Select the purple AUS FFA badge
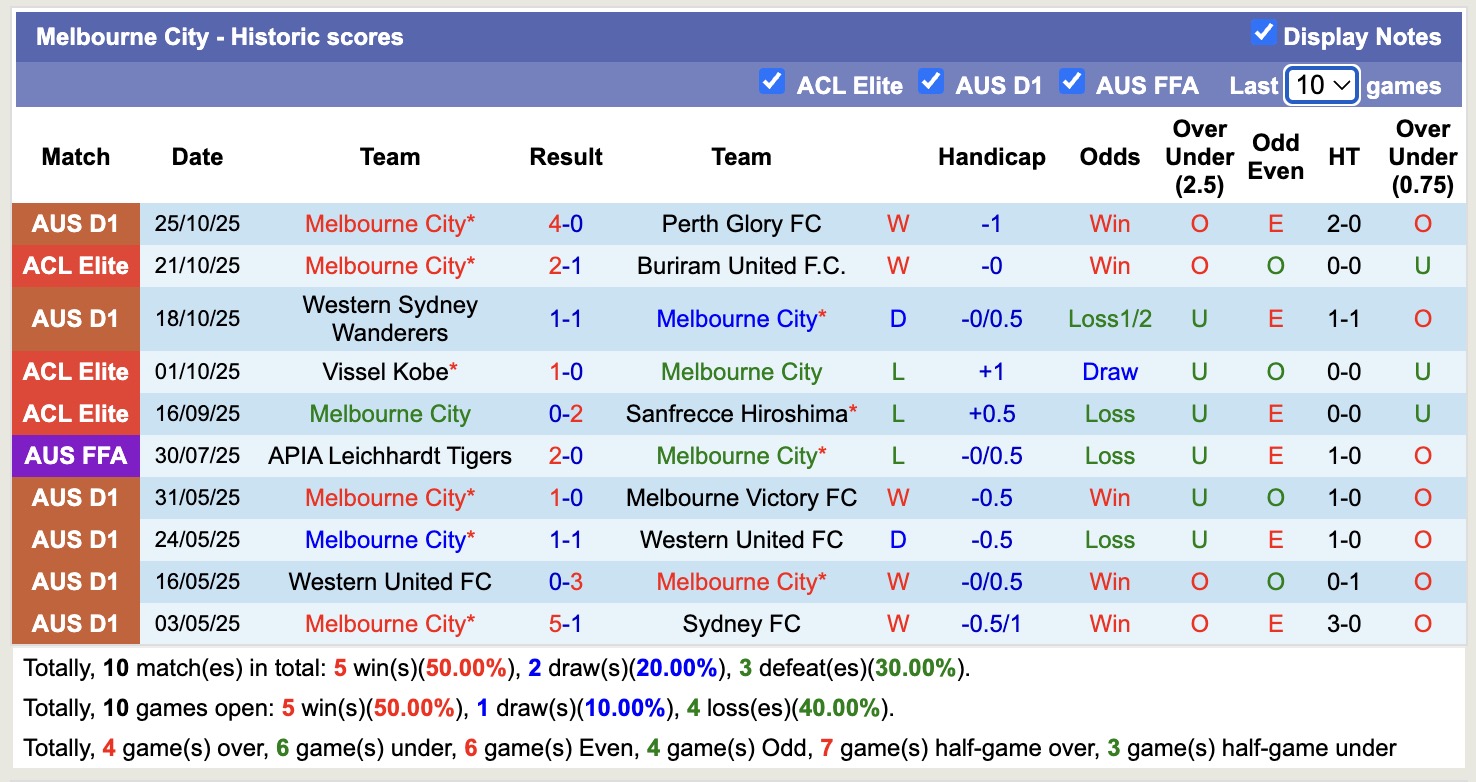 point(75,455)
